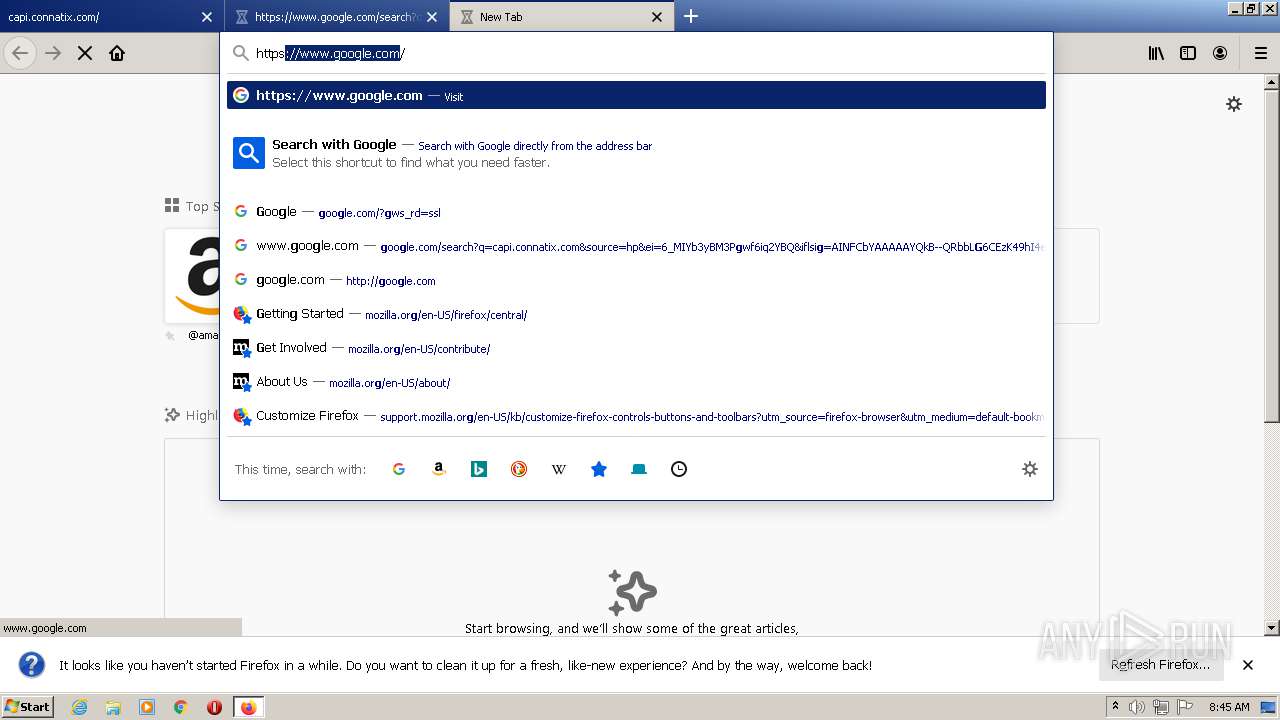Click the forward navigation arrow
1280x720 pixels.
53,53
